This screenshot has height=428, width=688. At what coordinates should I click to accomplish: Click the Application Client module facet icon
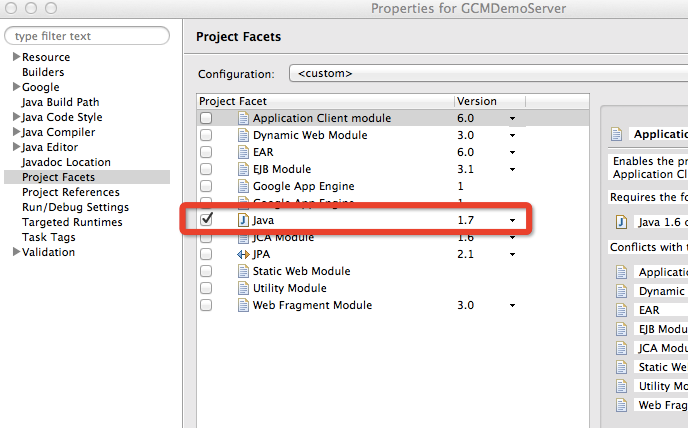[243, 118]
